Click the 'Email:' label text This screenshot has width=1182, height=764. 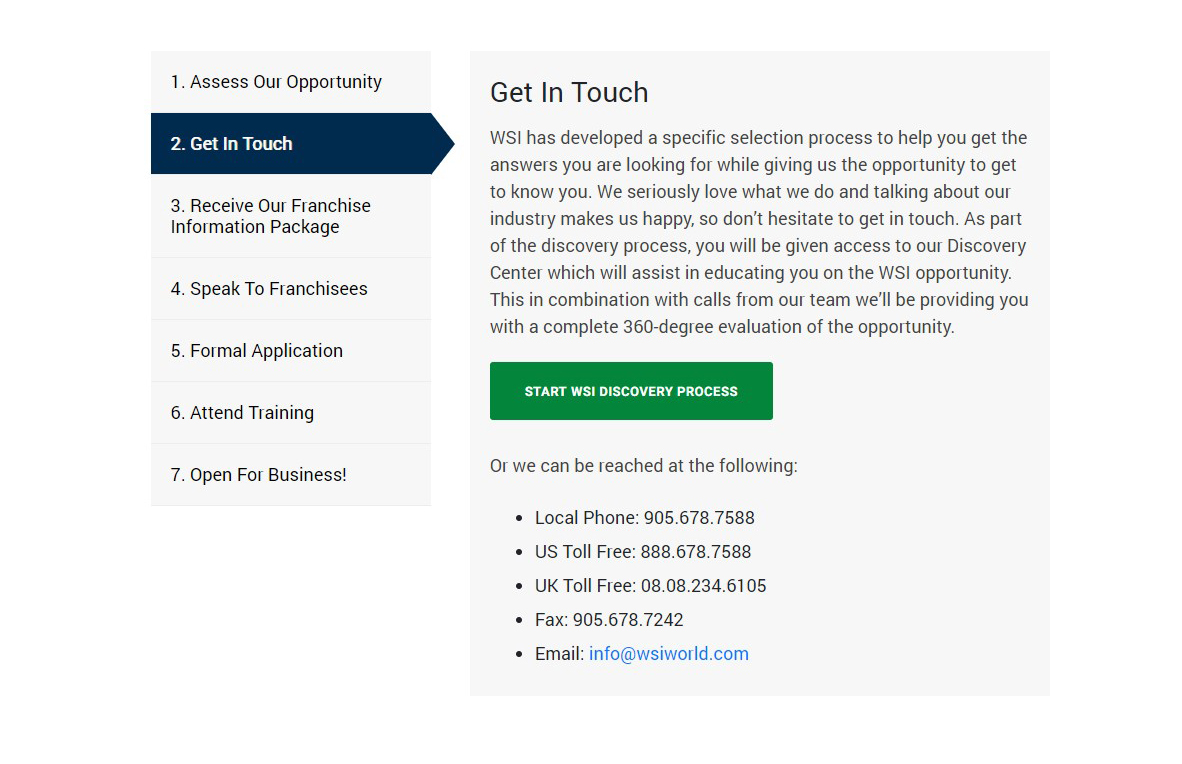coord(559,654)
